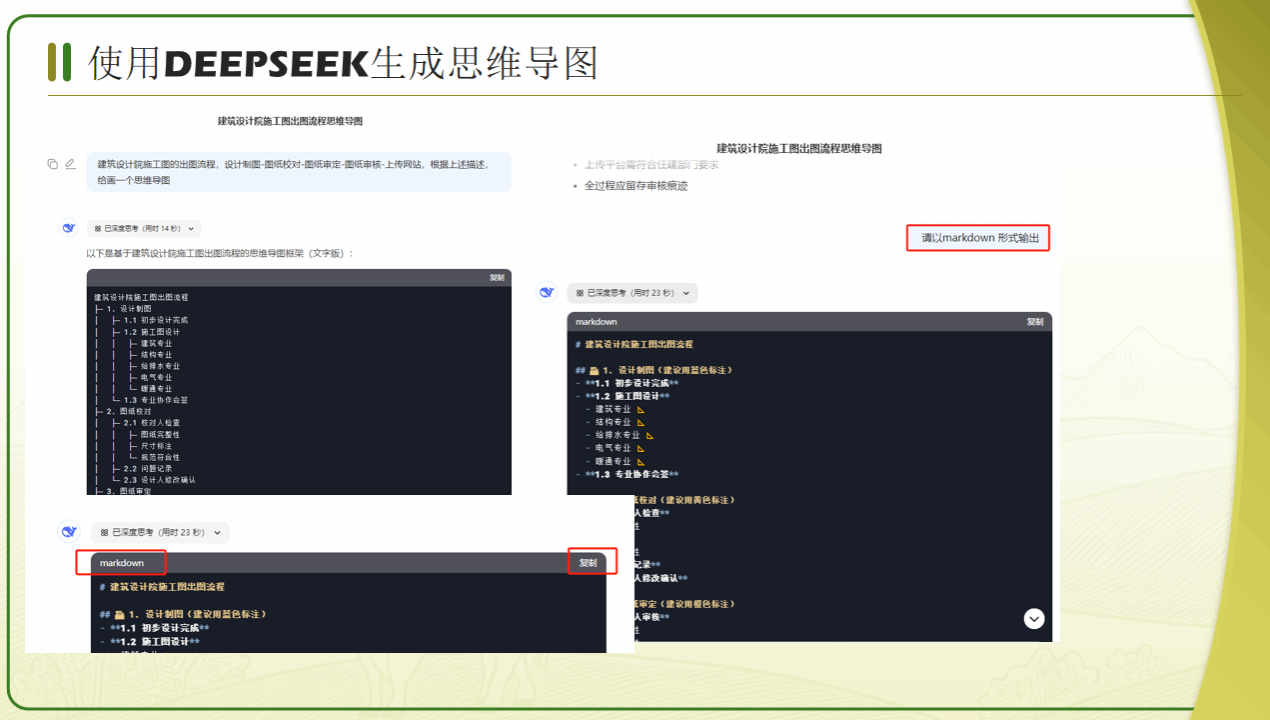Click the round scroll-to-bottom arrow button

pos(1034,619)
